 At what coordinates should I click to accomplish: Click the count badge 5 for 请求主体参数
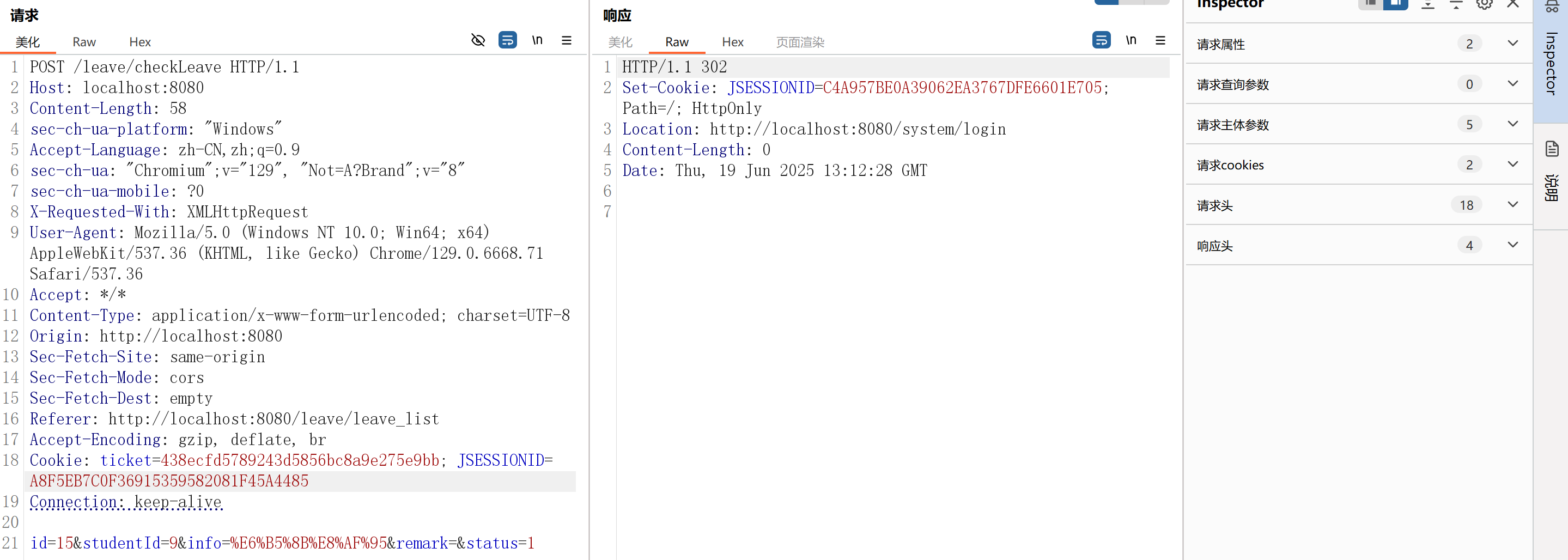1469,124
